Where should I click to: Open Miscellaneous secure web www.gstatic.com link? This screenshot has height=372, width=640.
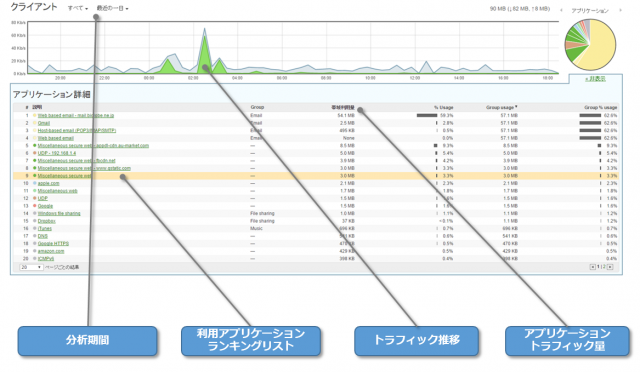84,168
